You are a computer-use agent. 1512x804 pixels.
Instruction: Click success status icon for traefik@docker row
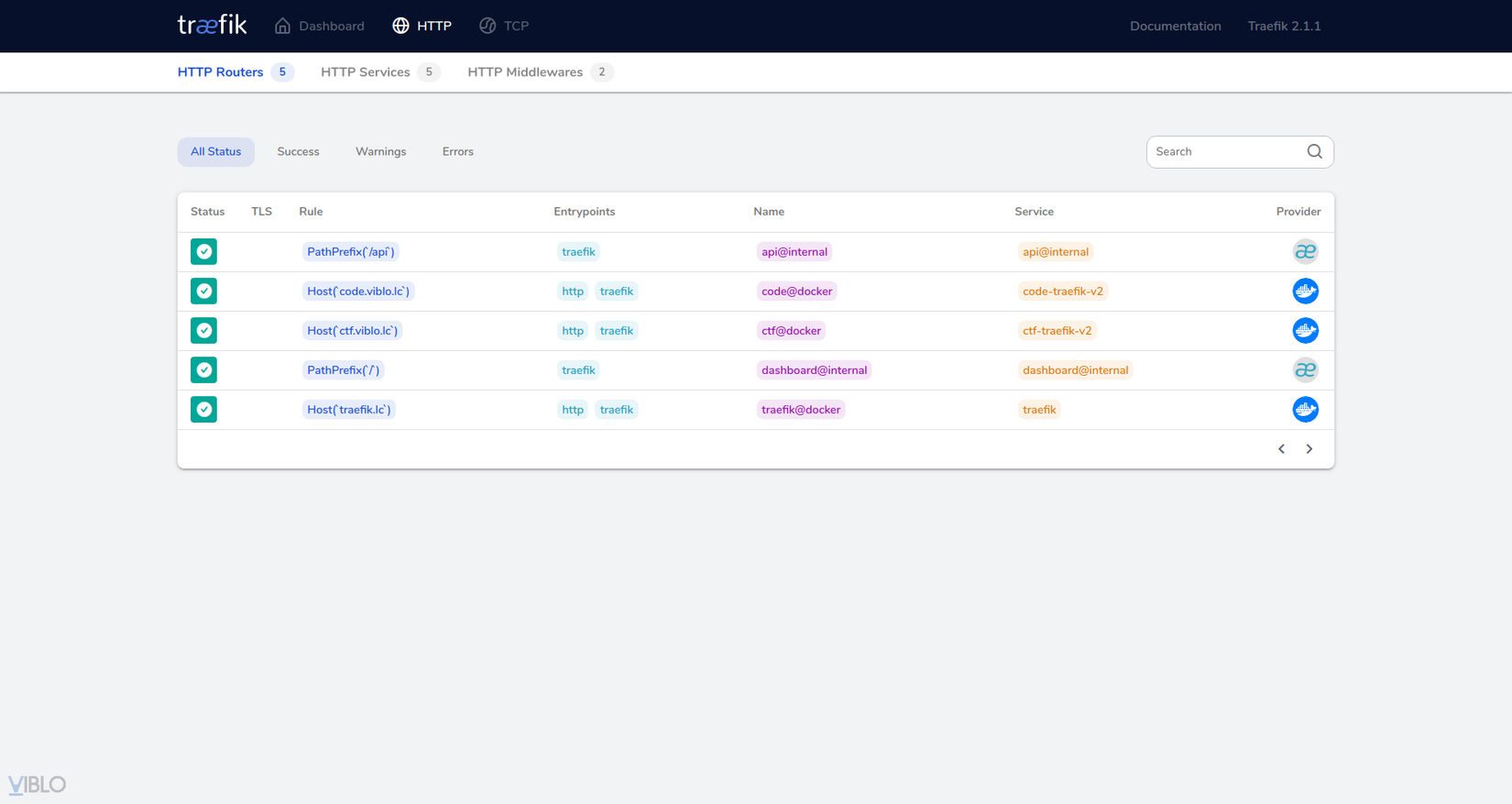coord(203,410)
